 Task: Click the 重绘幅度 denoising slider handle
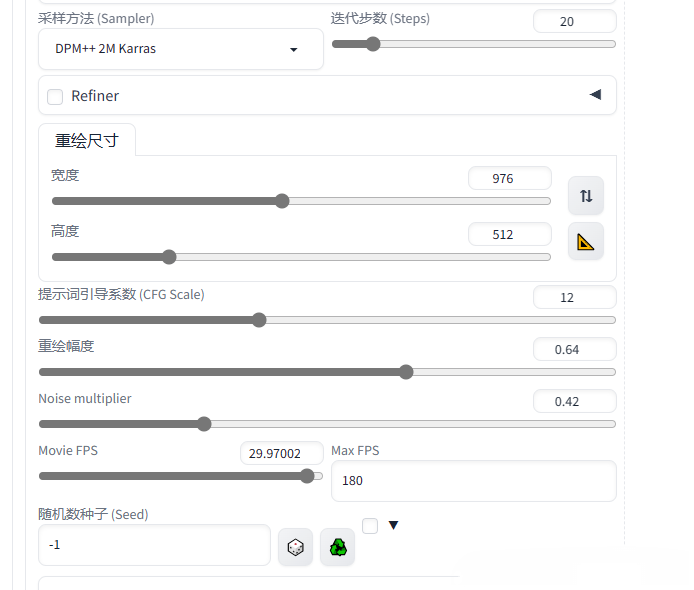tap(406, 372)
